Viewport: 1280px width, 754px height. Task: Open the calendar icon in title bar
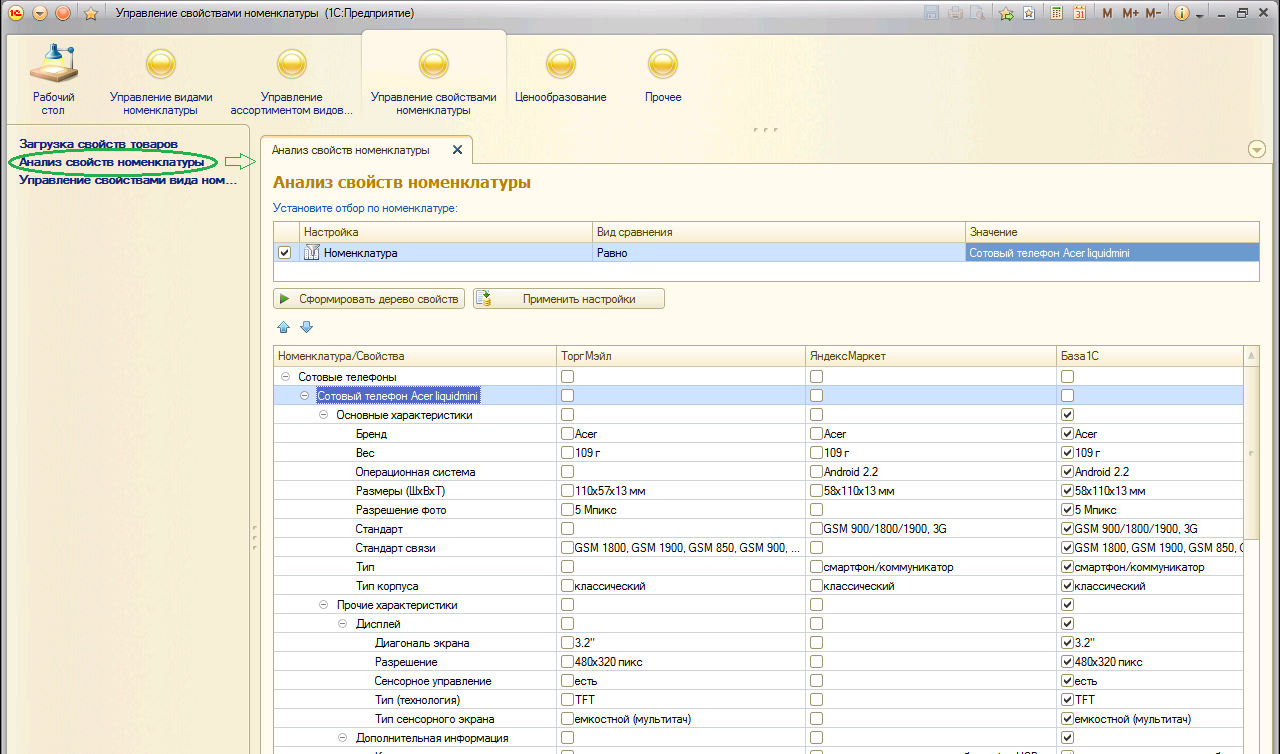point(1080,14)
